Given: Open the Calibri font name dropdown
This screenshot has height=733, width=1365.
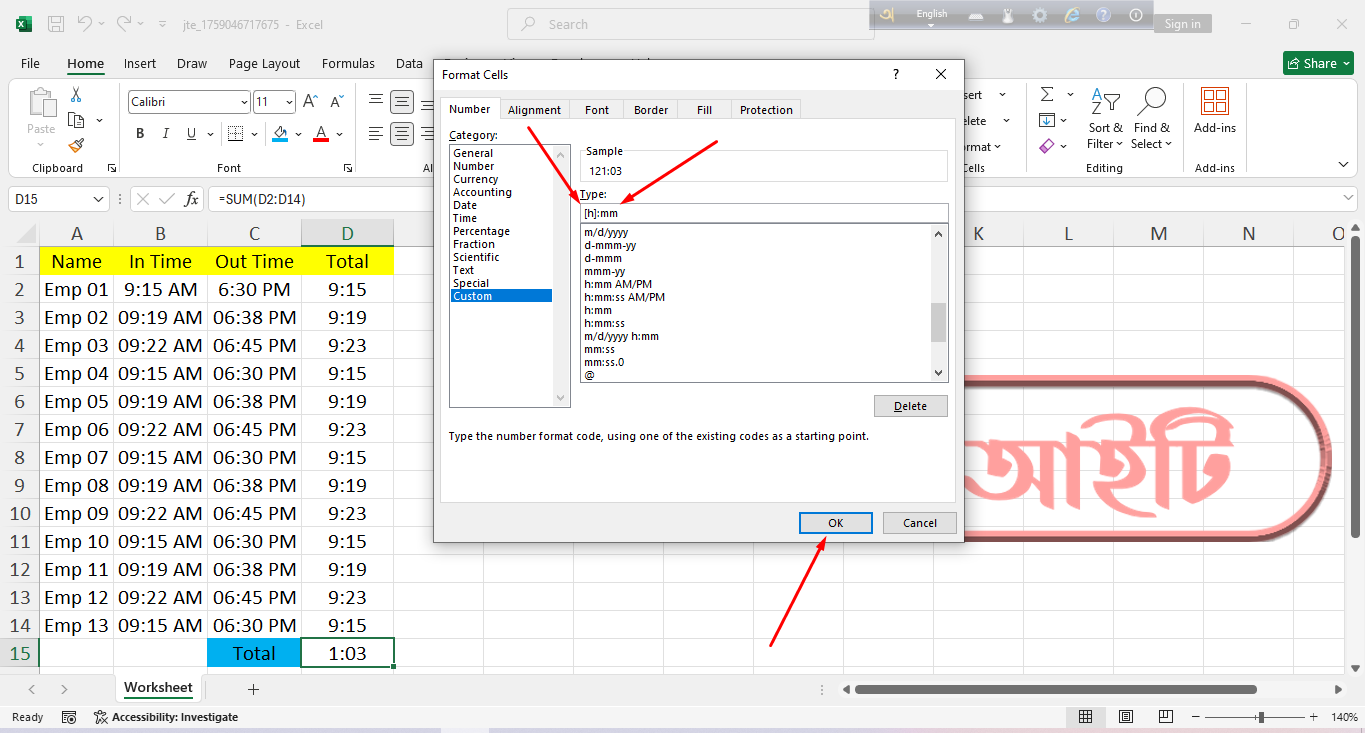Looking at the screenshot, I should 244,102.
